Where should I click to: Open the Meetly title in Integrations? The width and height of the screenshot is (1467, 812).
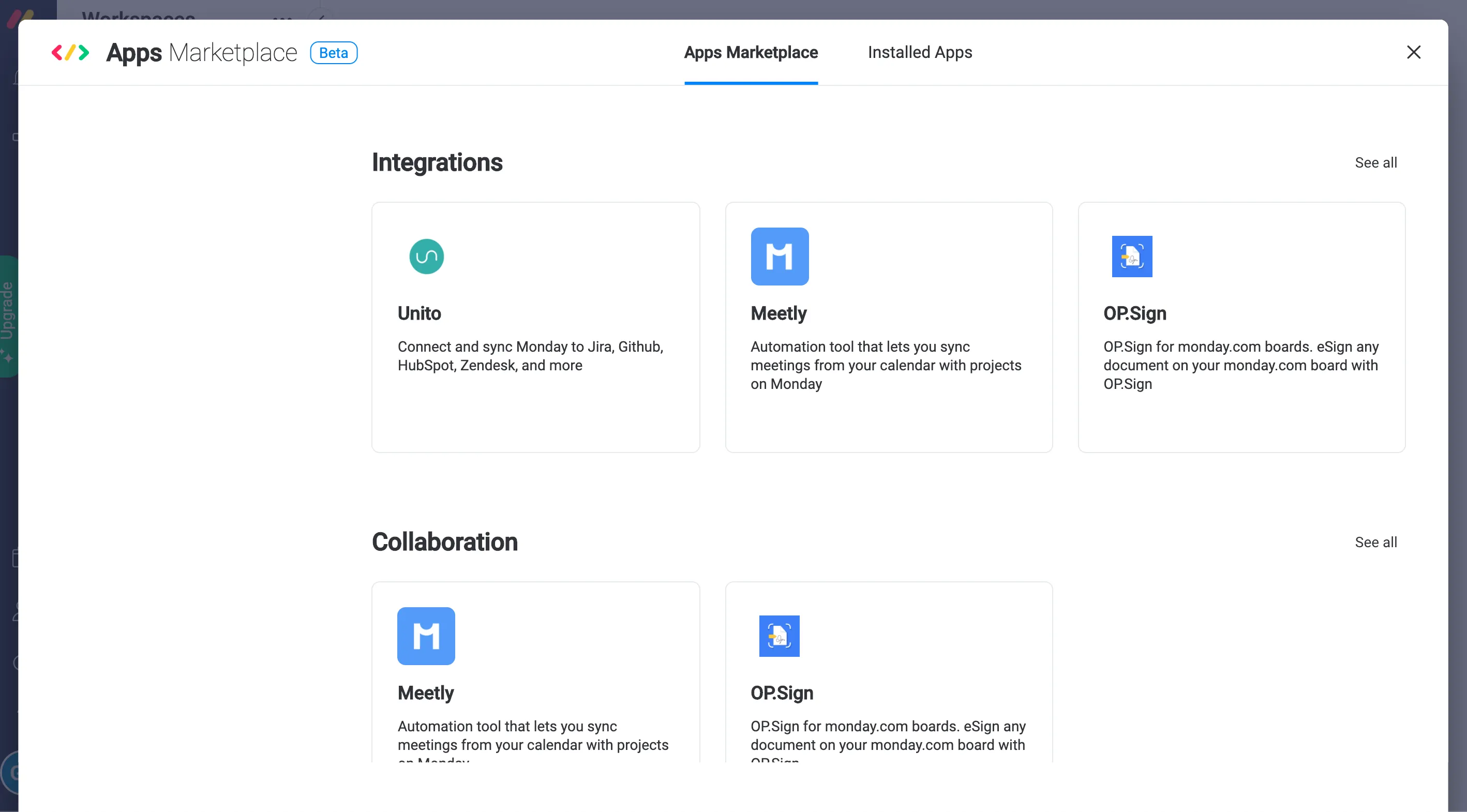[x=779, y=313]
